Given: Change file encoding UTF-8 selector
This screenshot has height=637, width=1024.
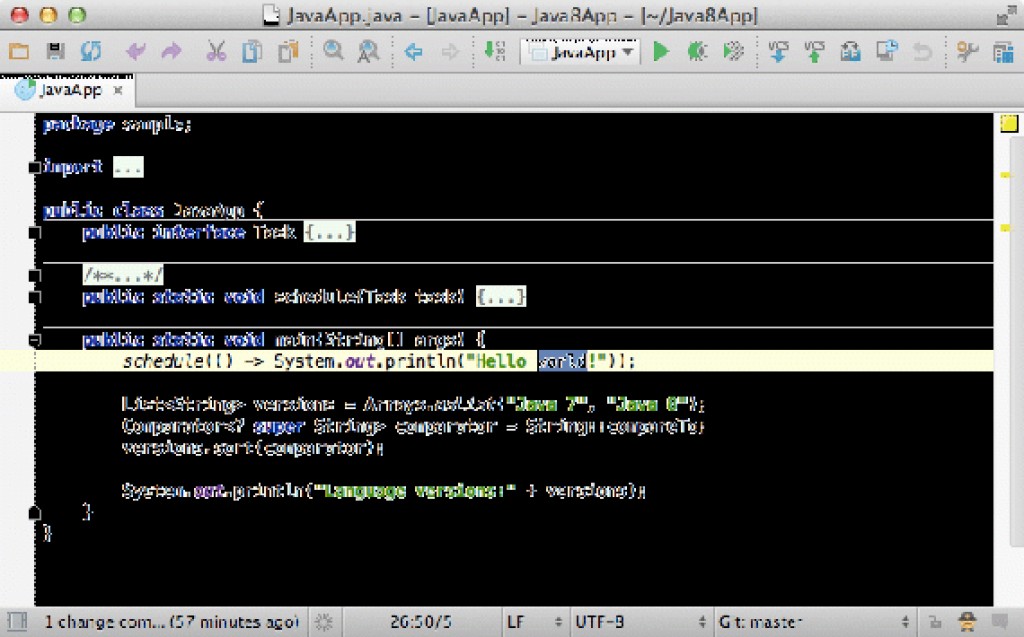Looking at the screenshot, I should pyautogui.click(x=640, y=621).
